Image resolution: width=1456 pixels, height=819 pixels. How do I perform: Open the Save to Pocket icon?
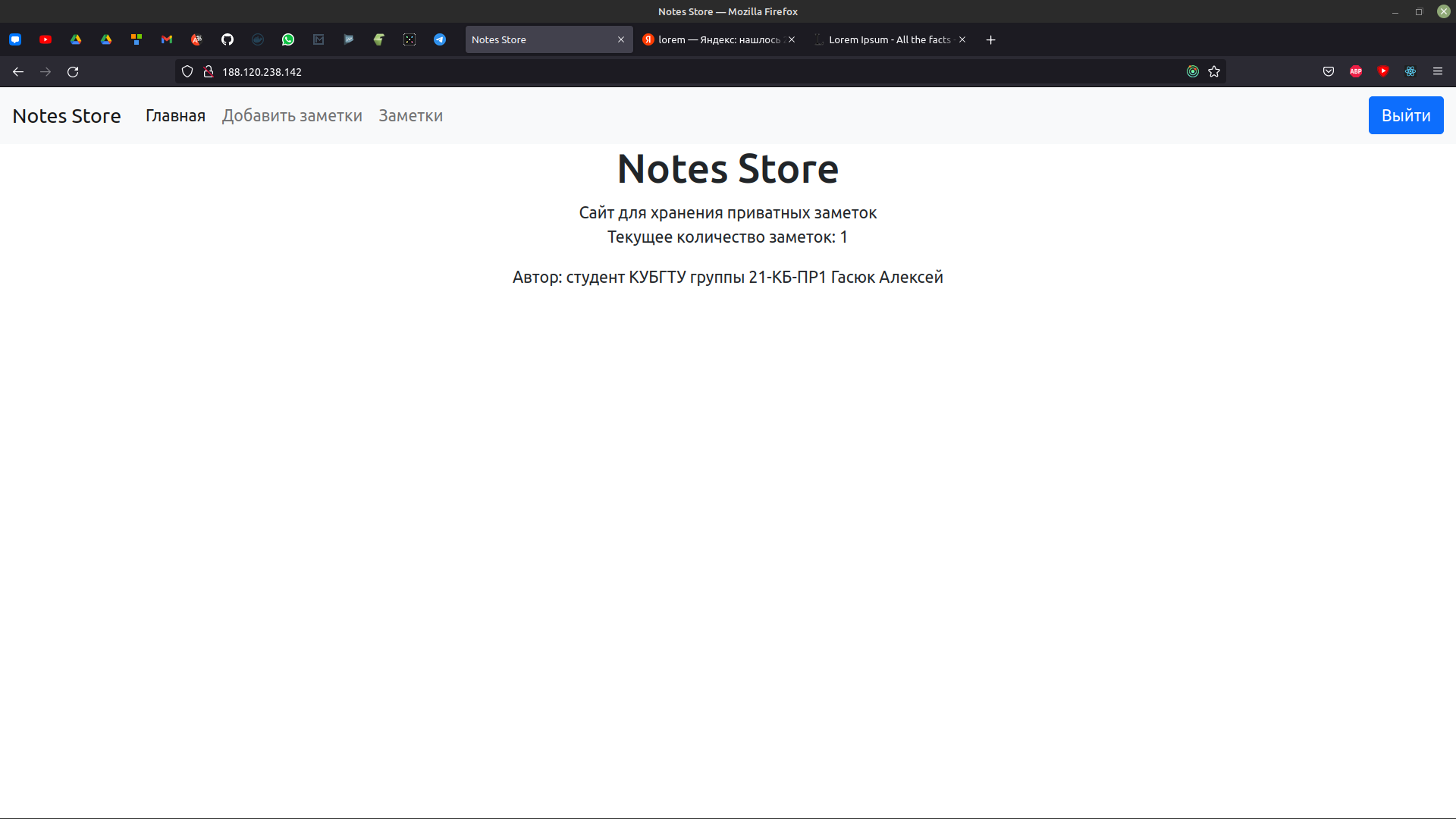[x=1329, y=71]
